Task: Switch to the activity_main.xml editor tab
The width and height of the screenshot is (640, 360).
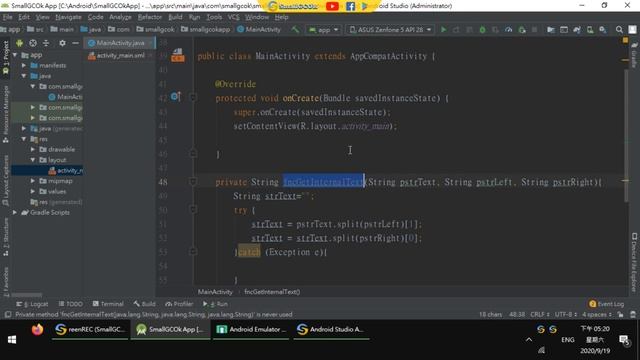Action: pyautogui.click(x=119, y=56)
